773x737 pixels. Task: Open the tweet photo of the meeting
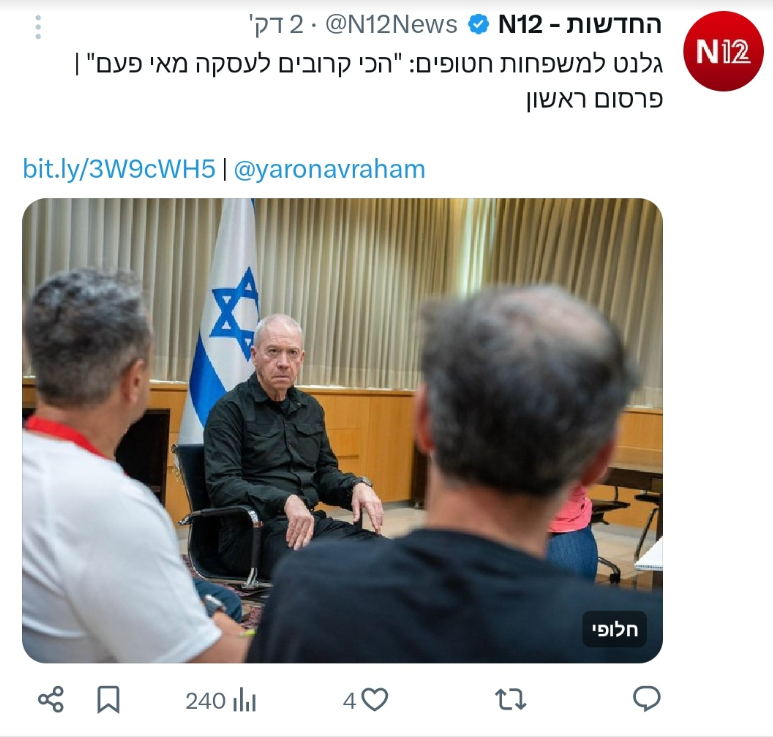[343, 430]
